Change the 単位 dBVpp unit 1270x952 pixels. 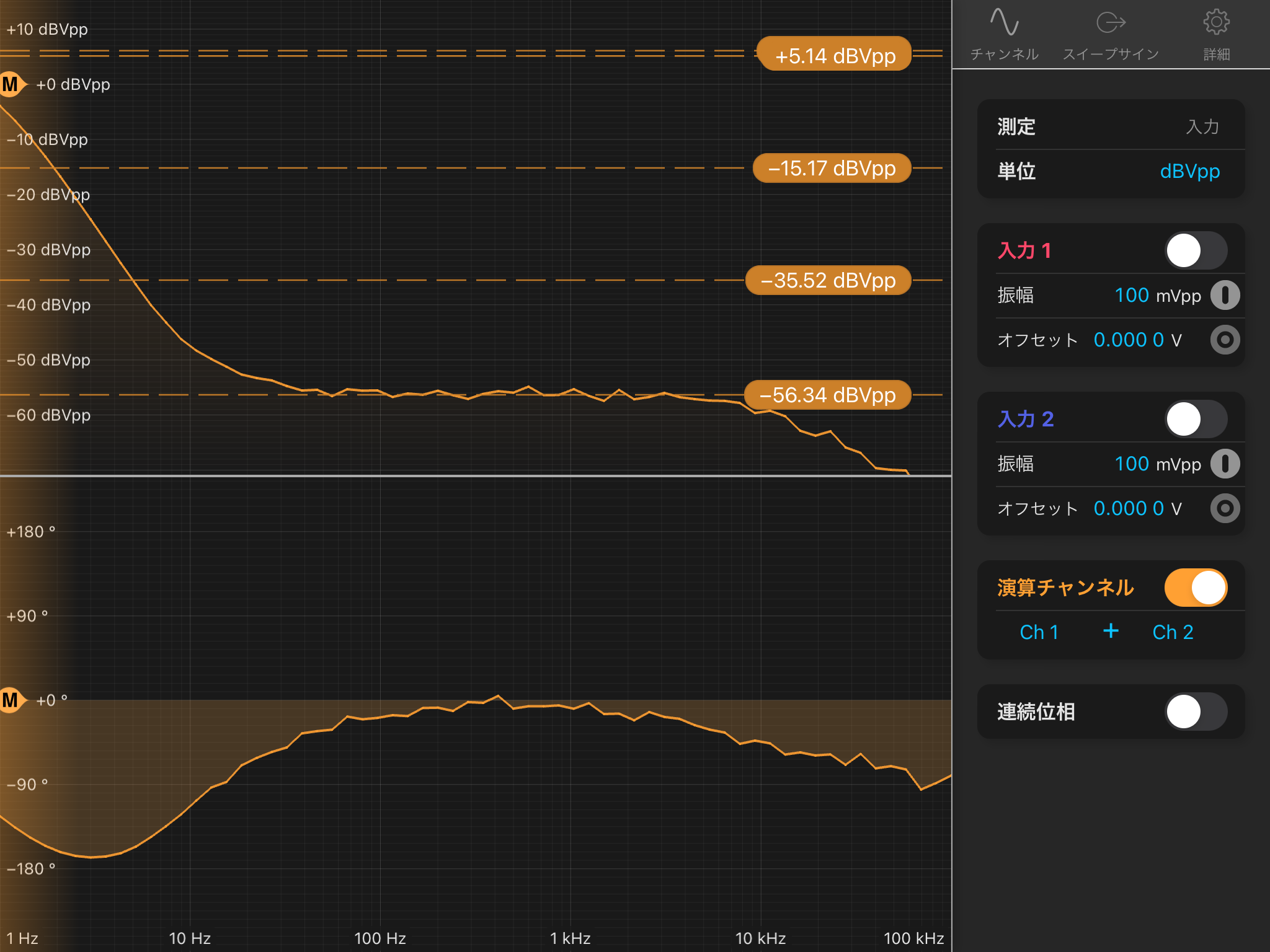[1189, 171]
